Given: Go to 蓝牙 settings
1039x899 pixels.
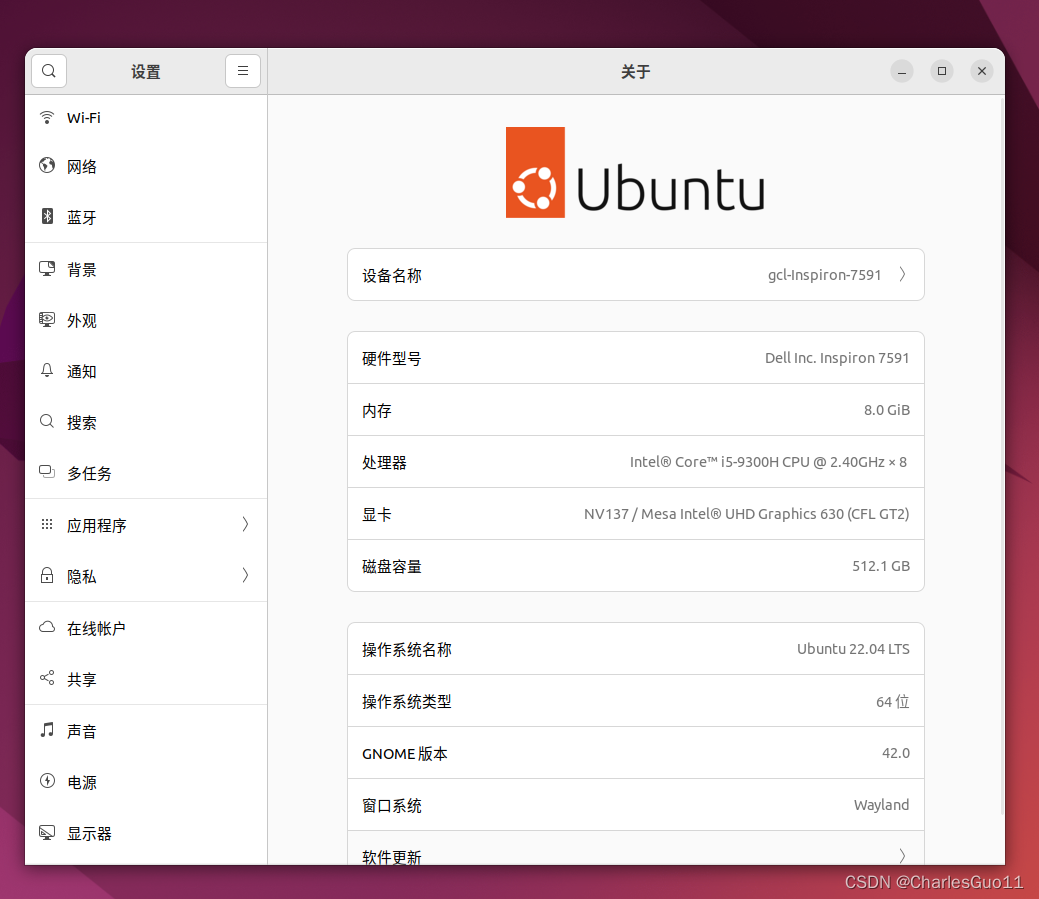Looking at the screenshot, I should point(146,217).
